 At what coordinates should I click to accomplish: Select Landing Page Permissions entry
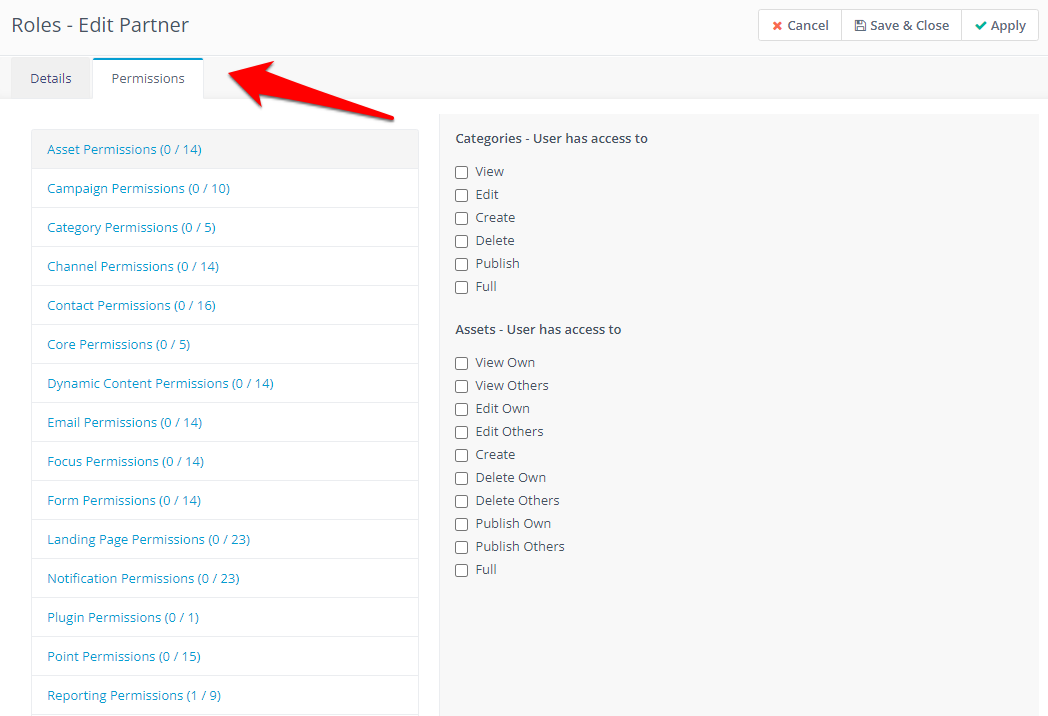(x=148, y=540)
